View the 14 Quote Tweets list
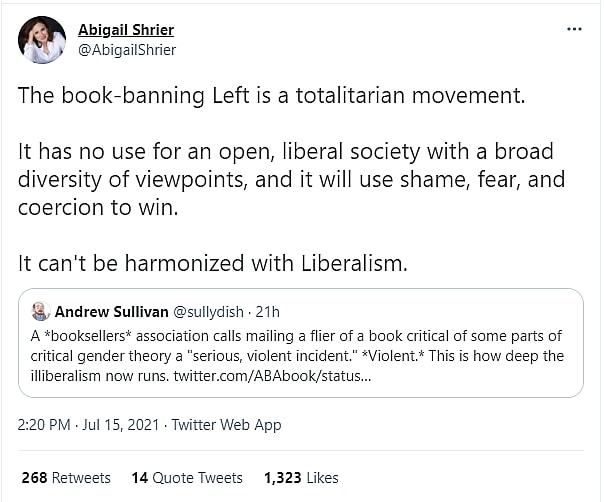This screenshot has width=604, height=502. (187, 477)
